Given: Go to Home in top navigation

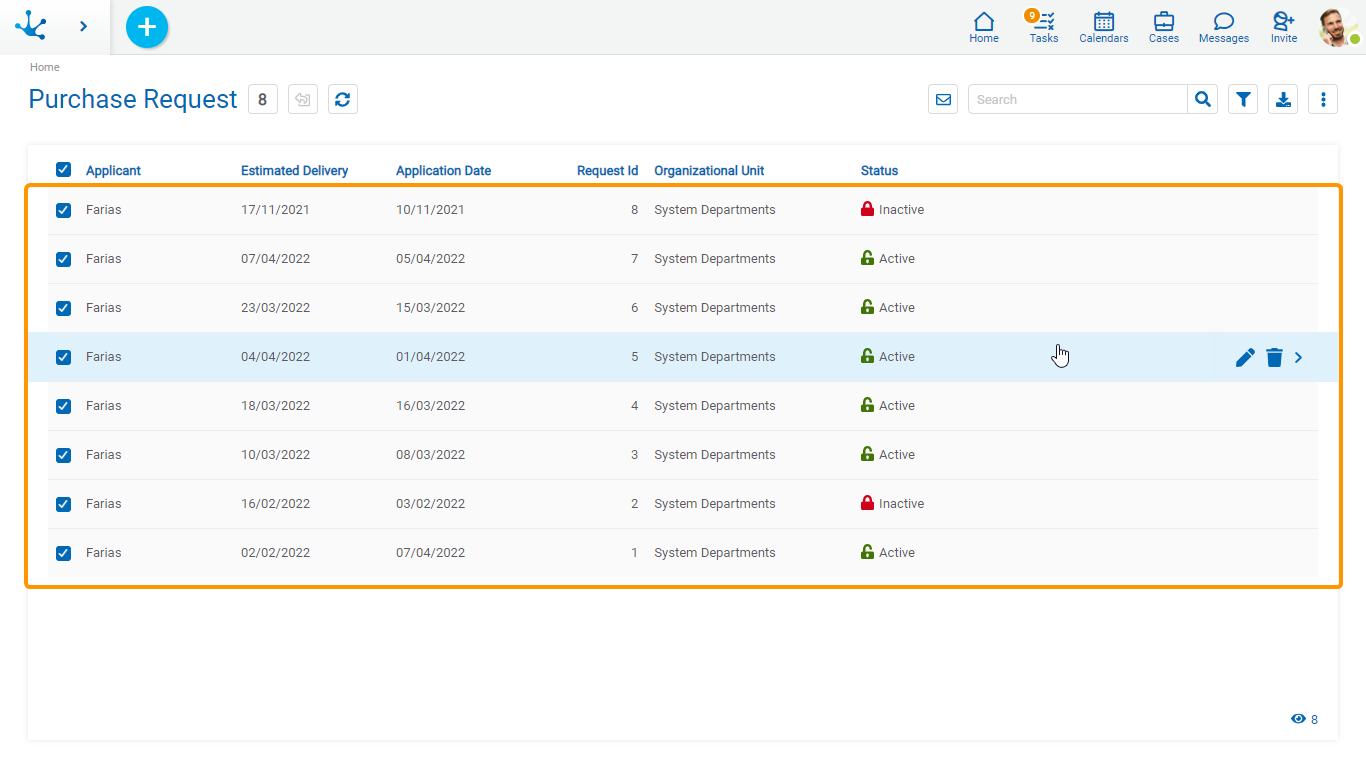Looking at the screenshot, I should (x=984, y=27).
